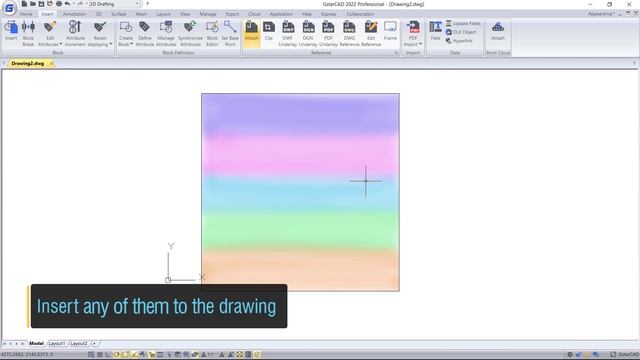Click the coordinates readout in status bar

pos(27,354)
